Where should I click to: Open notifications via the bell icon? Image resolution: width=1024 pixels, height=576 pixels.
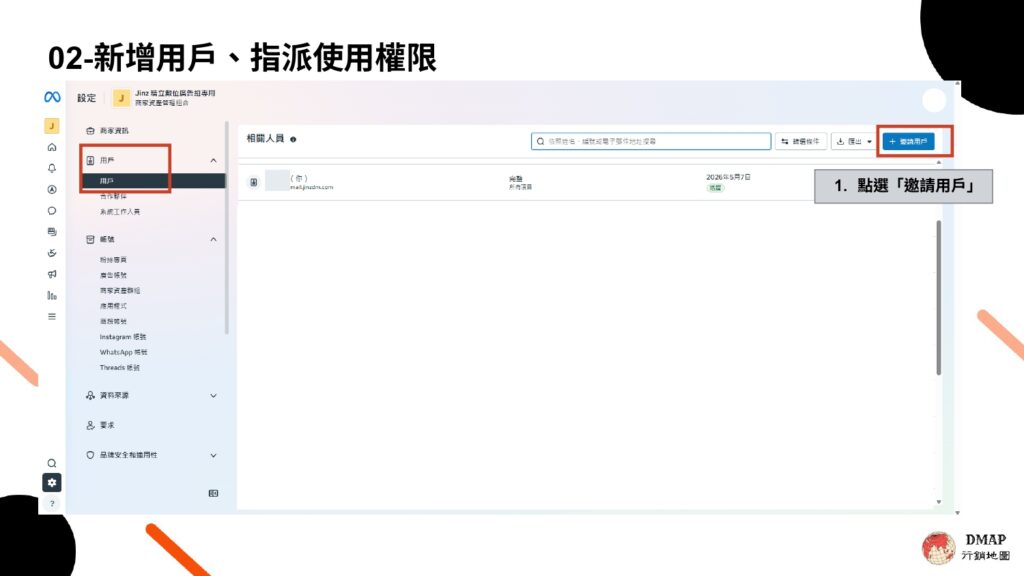coord(52,168)
